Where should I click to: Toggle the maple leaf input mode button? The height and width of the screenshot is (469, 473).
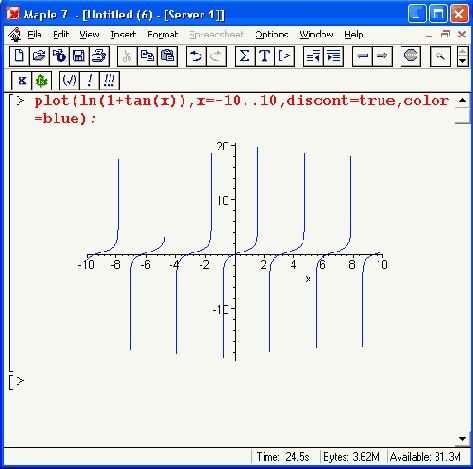pos(42,80)
